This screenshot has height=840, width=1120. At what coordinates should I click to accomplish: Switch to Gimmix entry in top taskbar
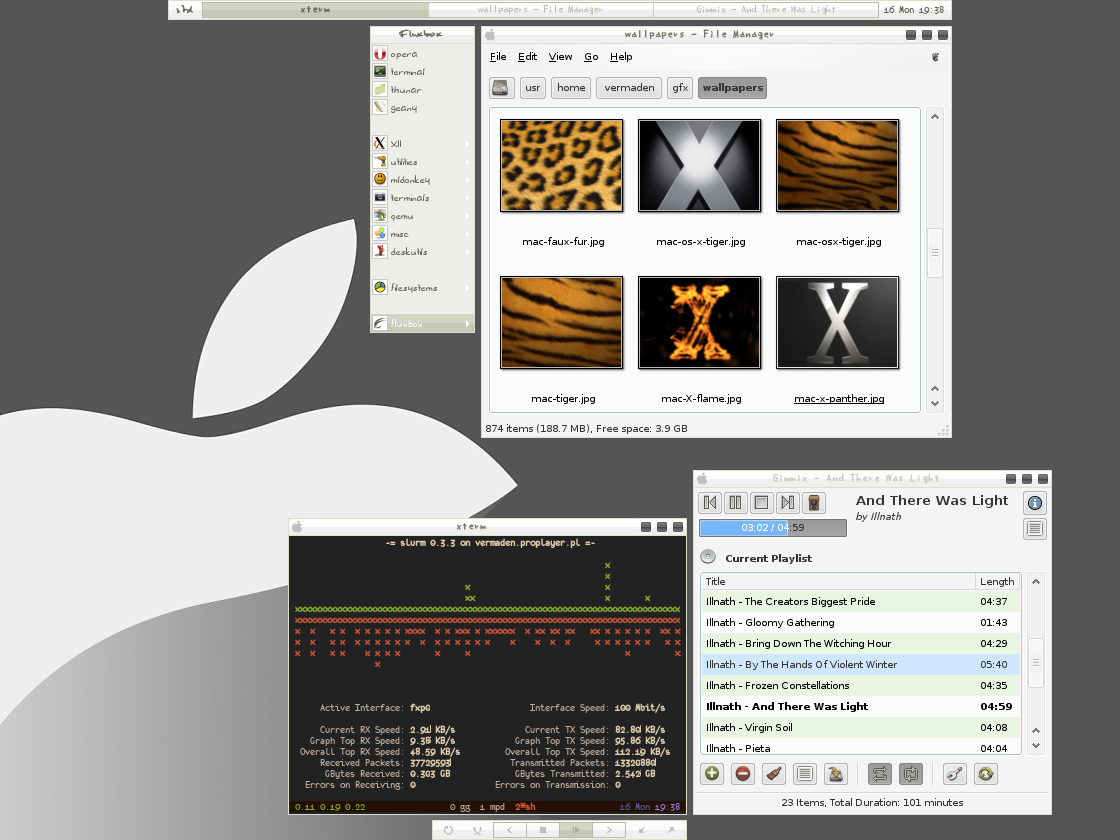pos(766,9)
